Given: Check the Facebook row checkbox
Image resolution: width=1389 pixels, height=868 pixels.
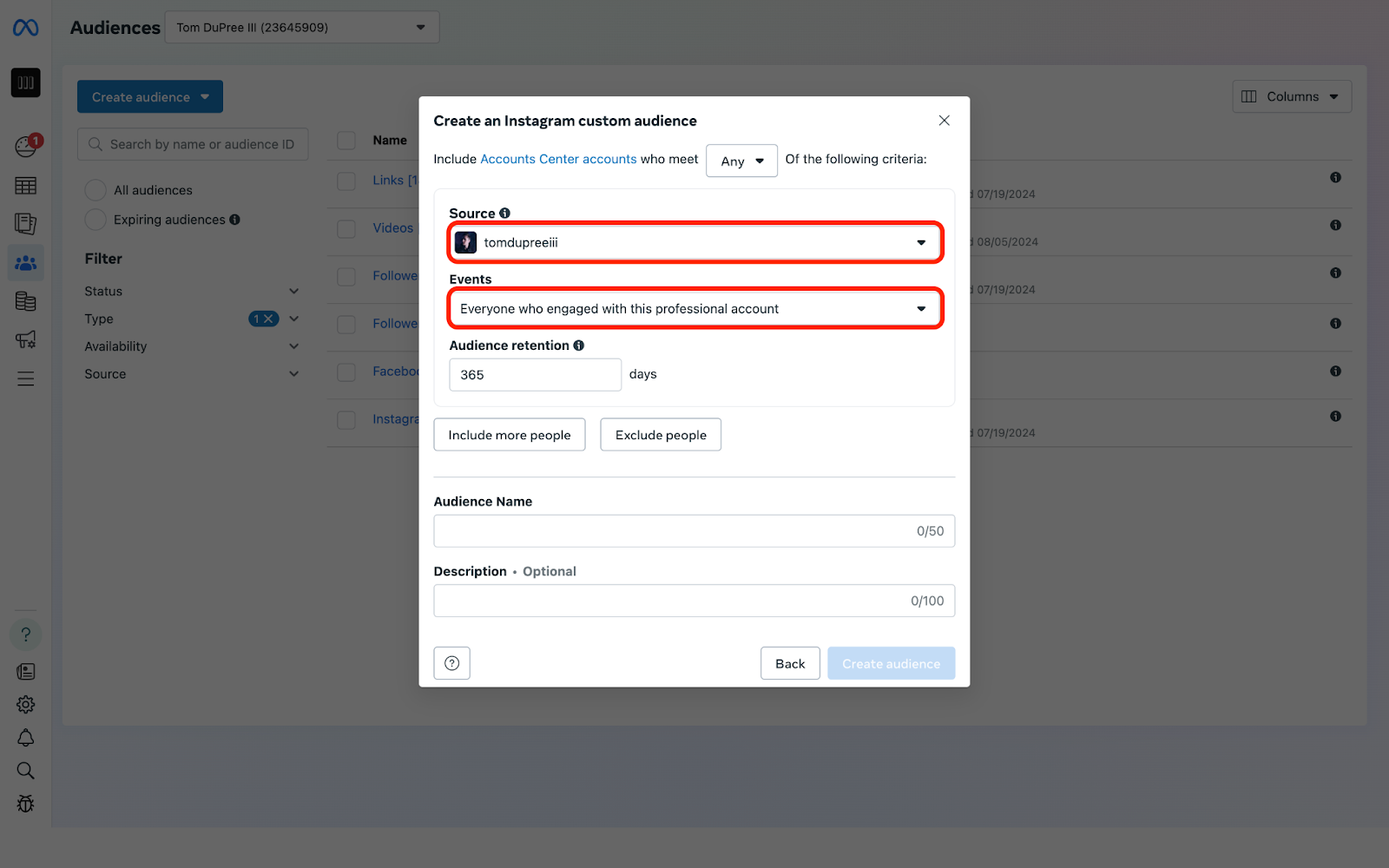Looking at the screenshot, I should pyautogui.click(x=346, y=372).
